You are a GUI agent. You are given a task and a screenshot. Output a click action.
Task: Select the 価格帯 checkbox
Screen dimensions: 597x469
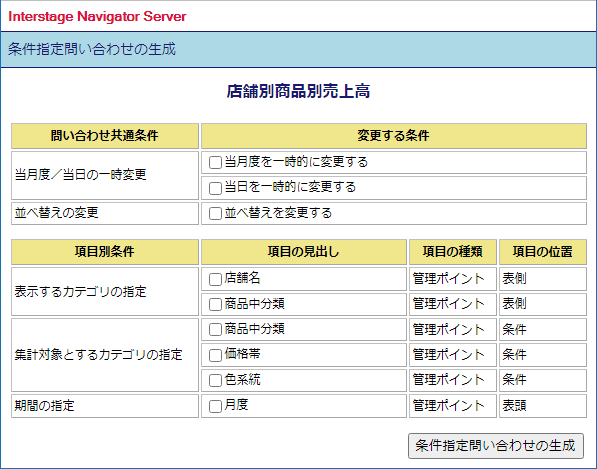[215, 355]
